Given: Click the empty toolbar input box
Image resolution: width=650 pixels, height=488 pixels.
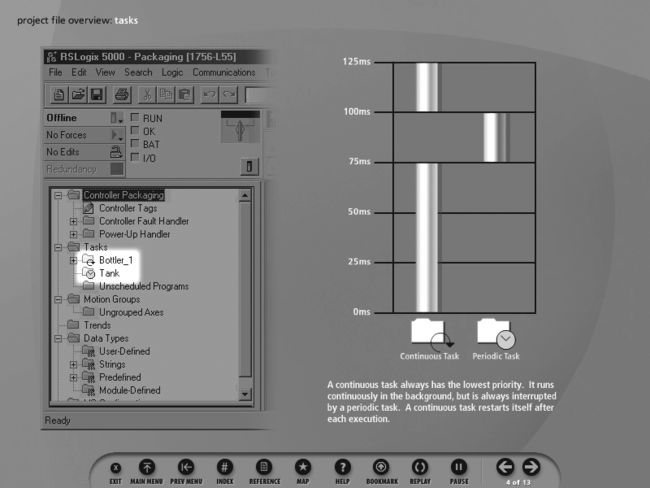Looking at the screenshot, I should 258,95.
